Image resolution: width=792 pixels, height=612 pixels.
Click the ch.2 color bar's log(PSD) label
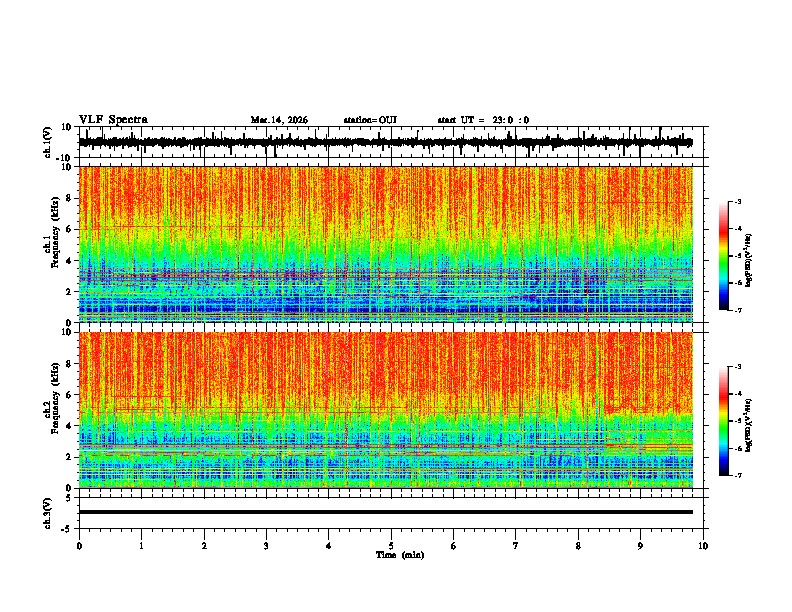point(749,425)
